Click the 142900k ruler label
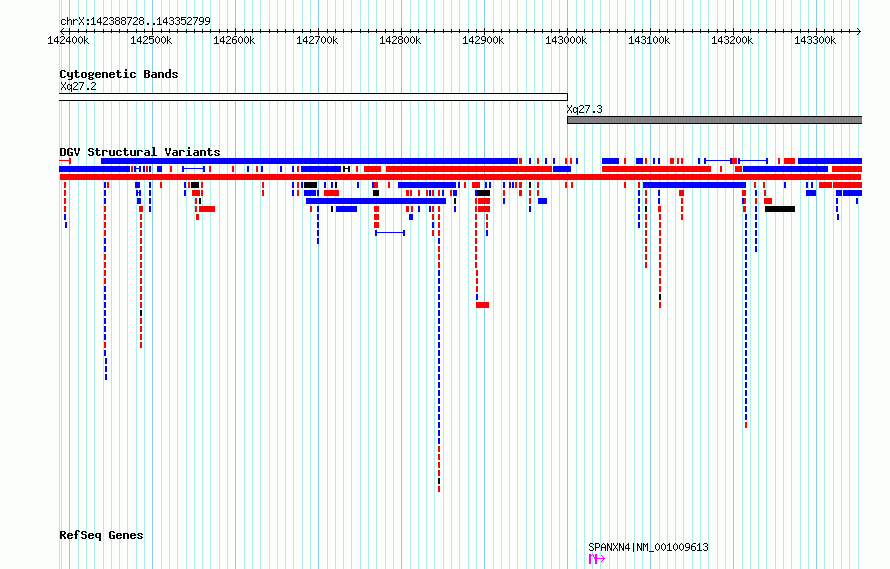This screenshot has height=569, width=890. click(x=483, y=40)
